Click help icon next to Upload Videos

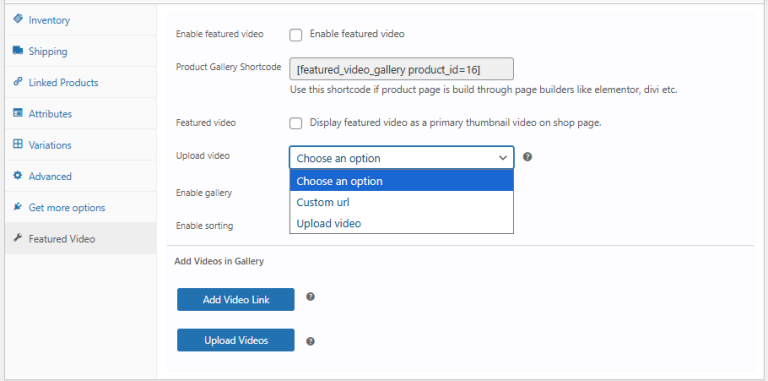point(310,341)
